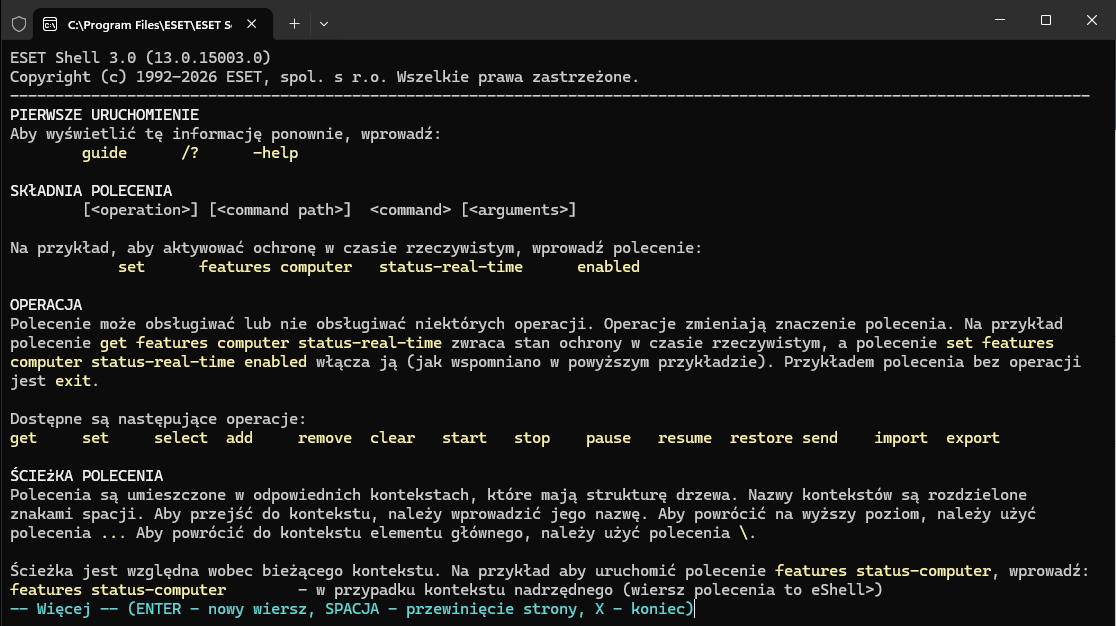
Task: Click 'Dostępne są następujące operacje:' line
Action: tap(158, 419)
